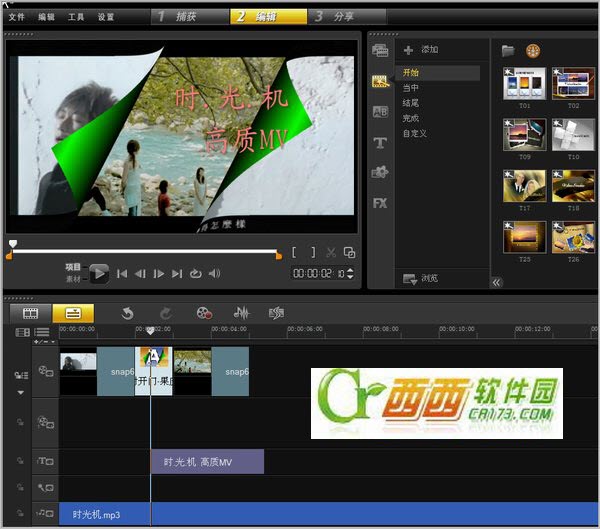The height and width of the screenshot is (529, 600).
Task: Switch to the 3 分享 step tab
Action: coord(334,16)
